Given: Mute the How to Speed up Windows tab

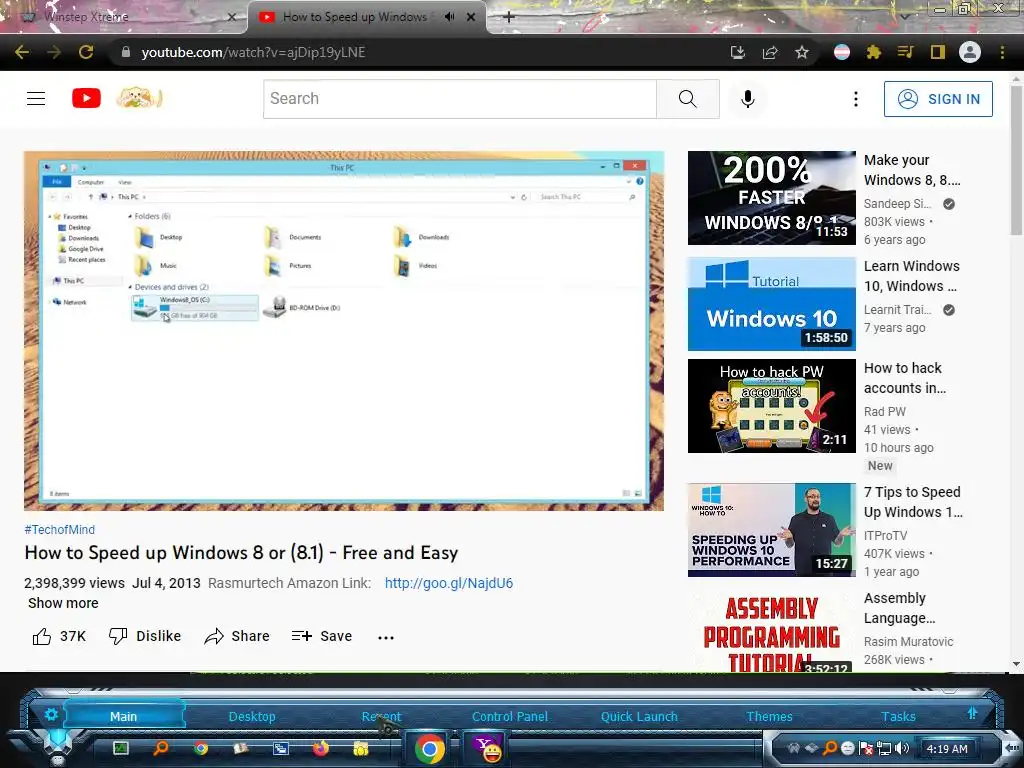Looking at the screenshot, I should tap(449, 17).
